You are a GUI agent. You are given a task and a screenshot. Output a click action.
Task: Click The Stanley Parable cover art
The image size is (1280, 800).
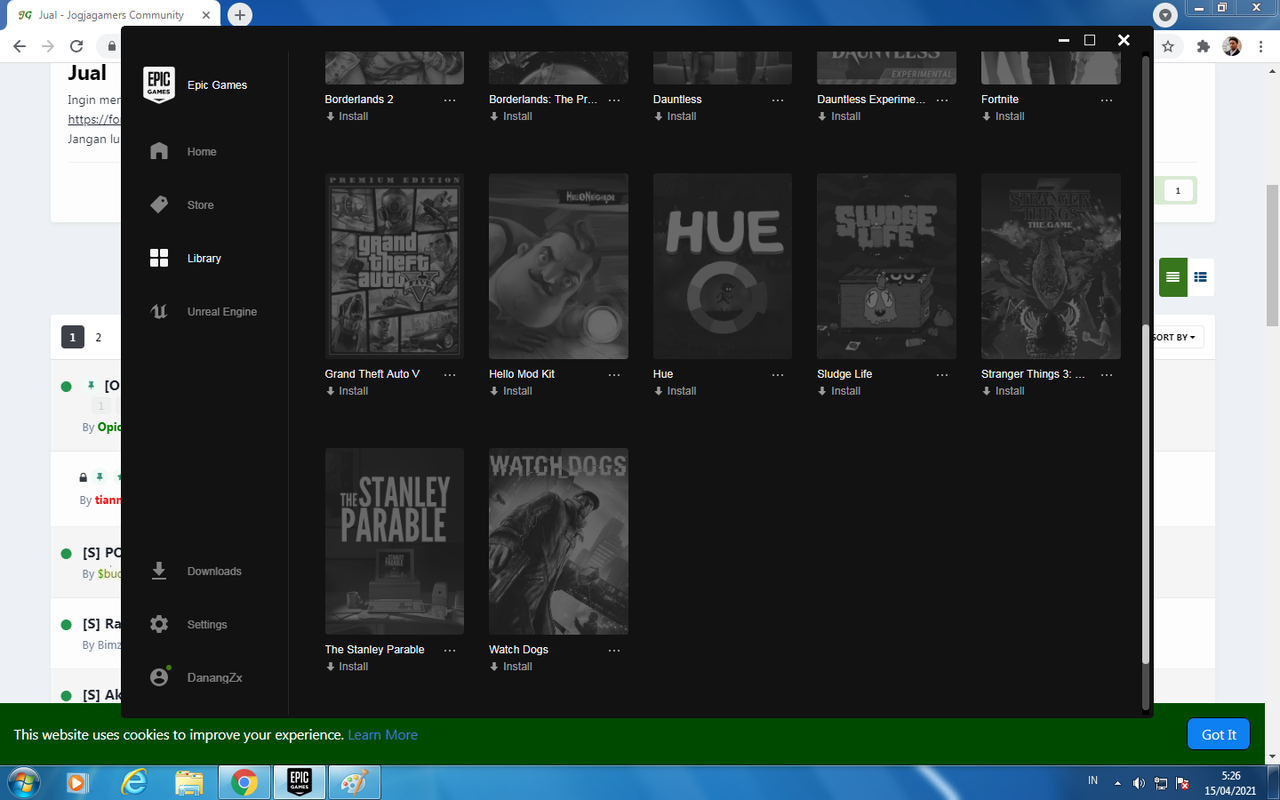394,541
